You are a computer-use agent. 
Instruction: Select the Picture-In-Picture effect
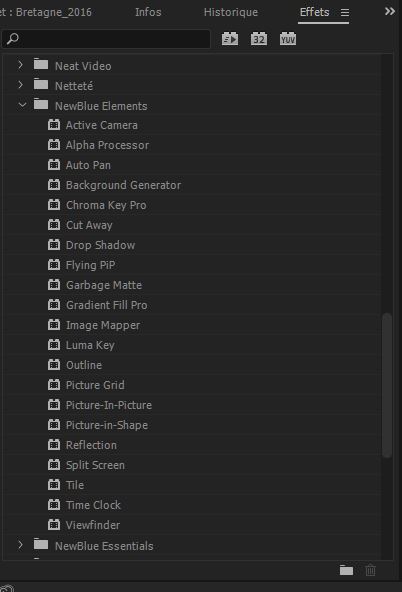[x=109, y=405]
